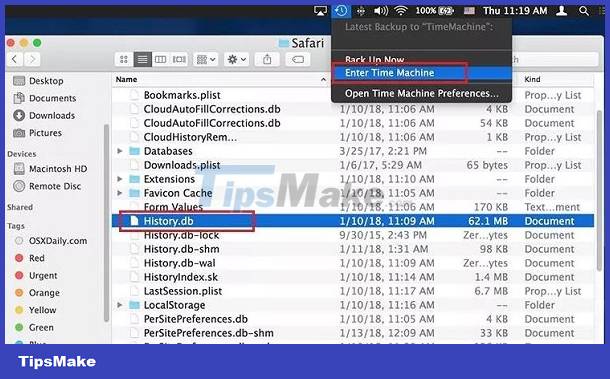Image resolution: width=610 pixels, height=379 pixels.
Task: Go back with Finder back arrow
Action: pos(15,59)
